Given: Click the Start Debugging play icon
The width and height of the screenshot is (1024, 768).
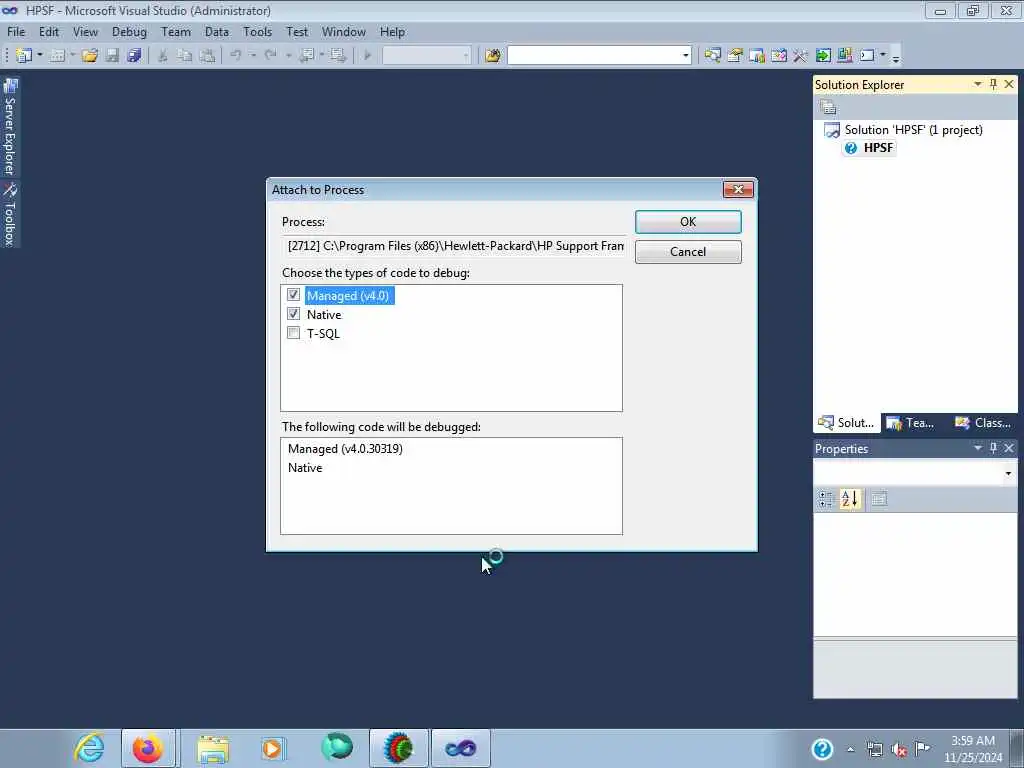Looking at the screenshot, I should click(x=368, y=56).
